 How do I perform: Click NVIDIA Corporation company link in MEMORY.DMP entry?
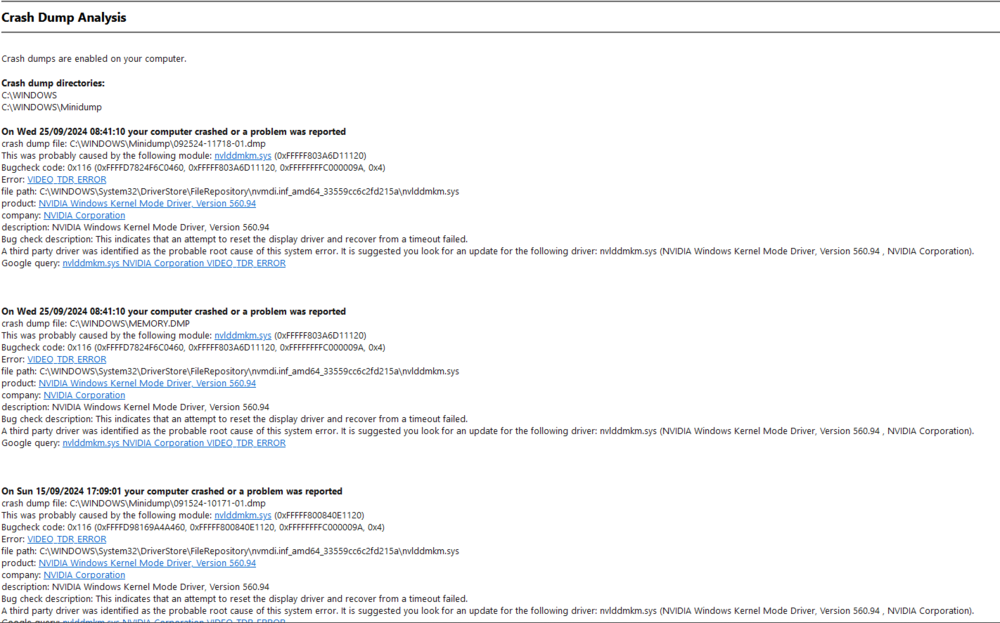tap(84, 396)
